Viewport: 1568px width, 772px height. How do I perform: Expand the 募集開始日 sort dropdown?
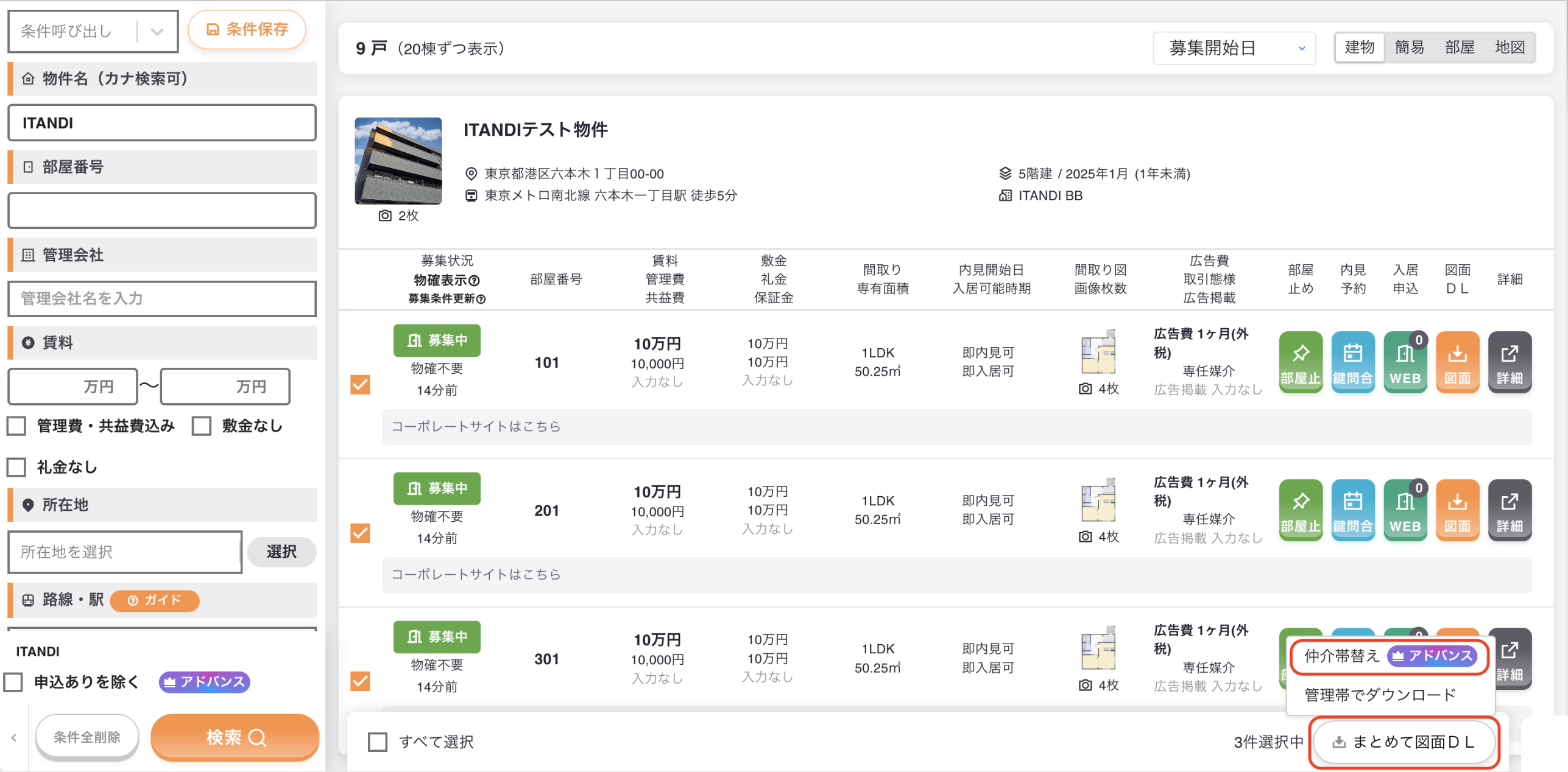point(1234,48)
